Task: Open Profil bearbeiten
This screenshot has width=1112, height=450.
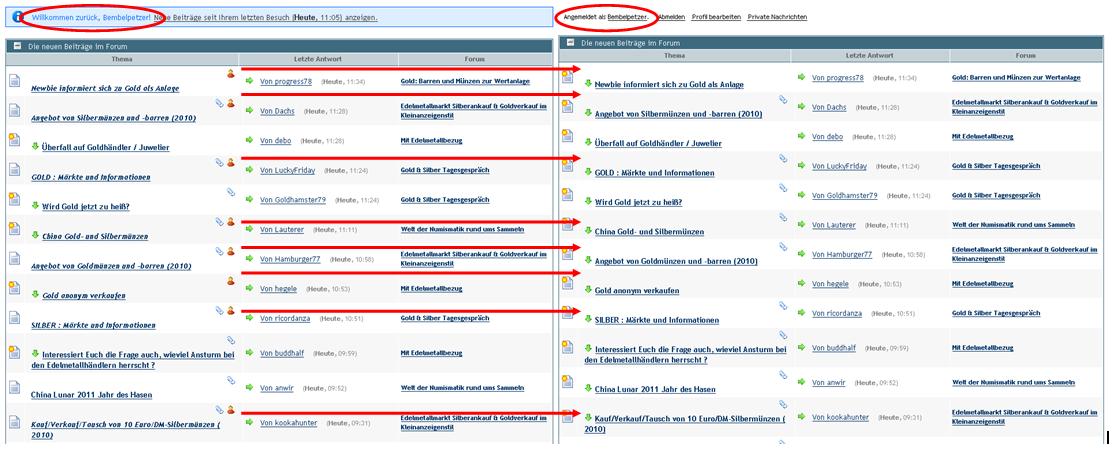Action: 716,18
